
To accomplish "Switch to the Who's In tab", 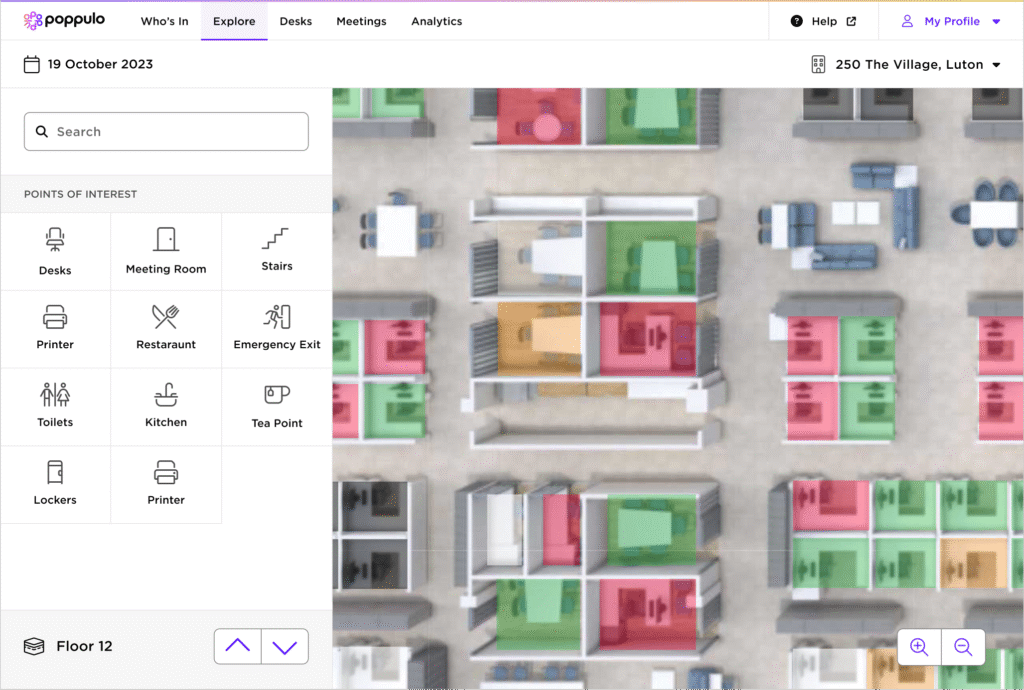I will 164,21.
